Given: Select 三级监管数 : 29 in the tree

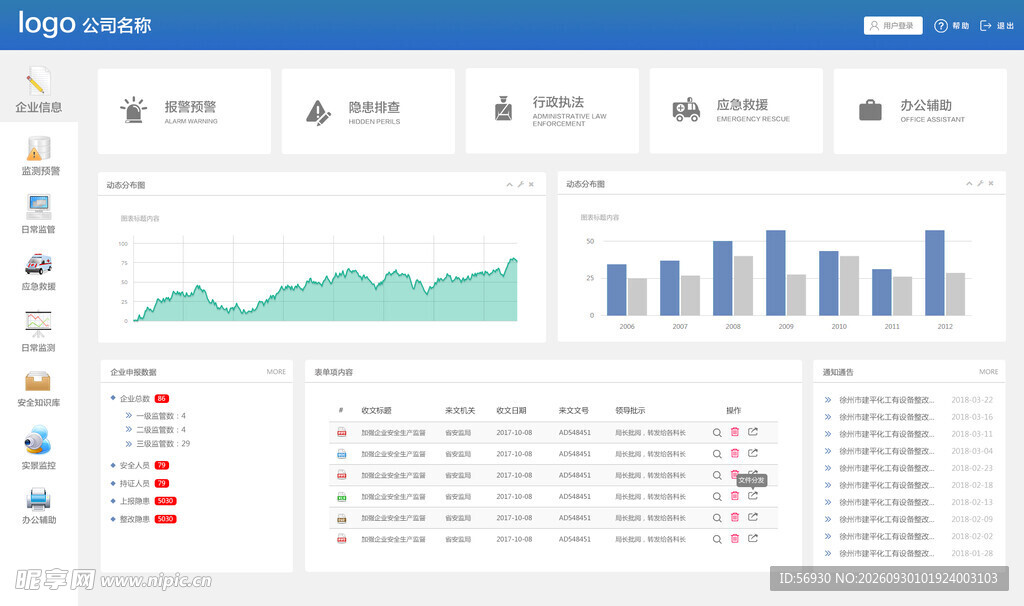Looking at the screenshot, I should click(157, 443).
